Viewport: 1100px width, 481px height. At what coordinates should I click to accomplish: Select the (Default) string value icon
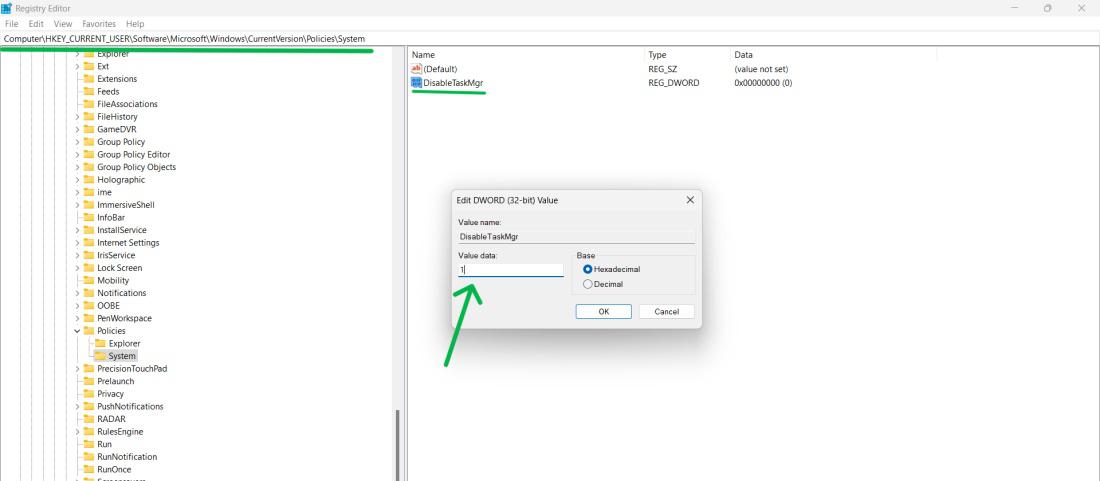[416, 69]
